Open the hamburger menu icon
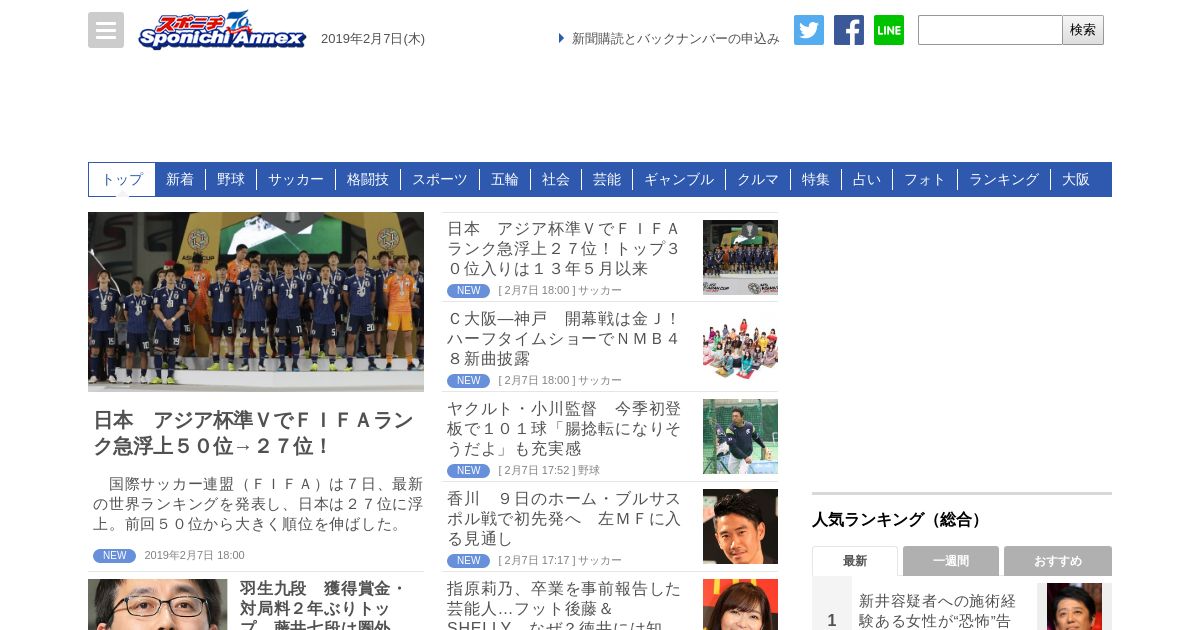1200x630 pixels. 106,30
